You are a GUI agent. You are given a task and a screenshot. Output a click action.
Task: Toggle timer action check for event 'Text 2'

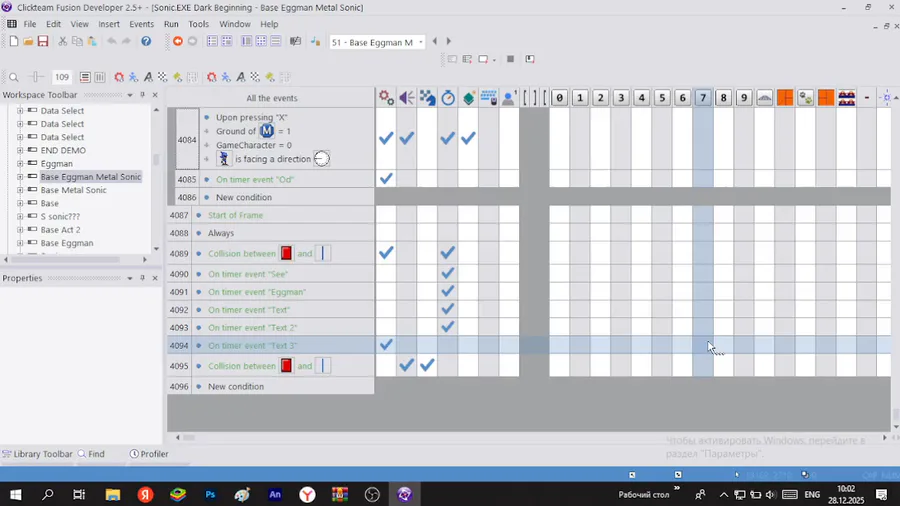[448, 327]
